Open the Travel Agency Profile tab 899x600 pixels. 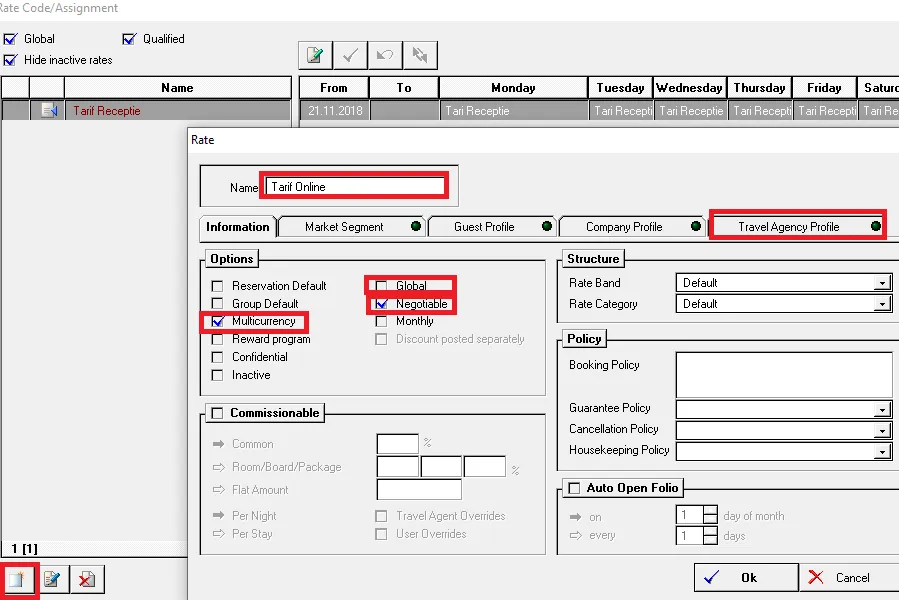click(x=798, y=227)
